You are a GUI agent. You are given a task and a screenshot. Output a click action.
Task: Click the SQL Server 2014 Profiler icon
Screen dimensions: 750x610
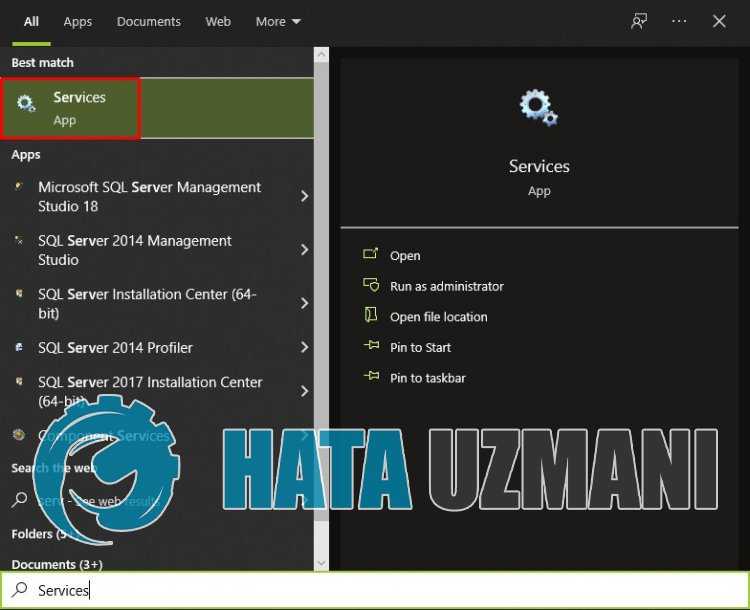click(x=19, y=347)
